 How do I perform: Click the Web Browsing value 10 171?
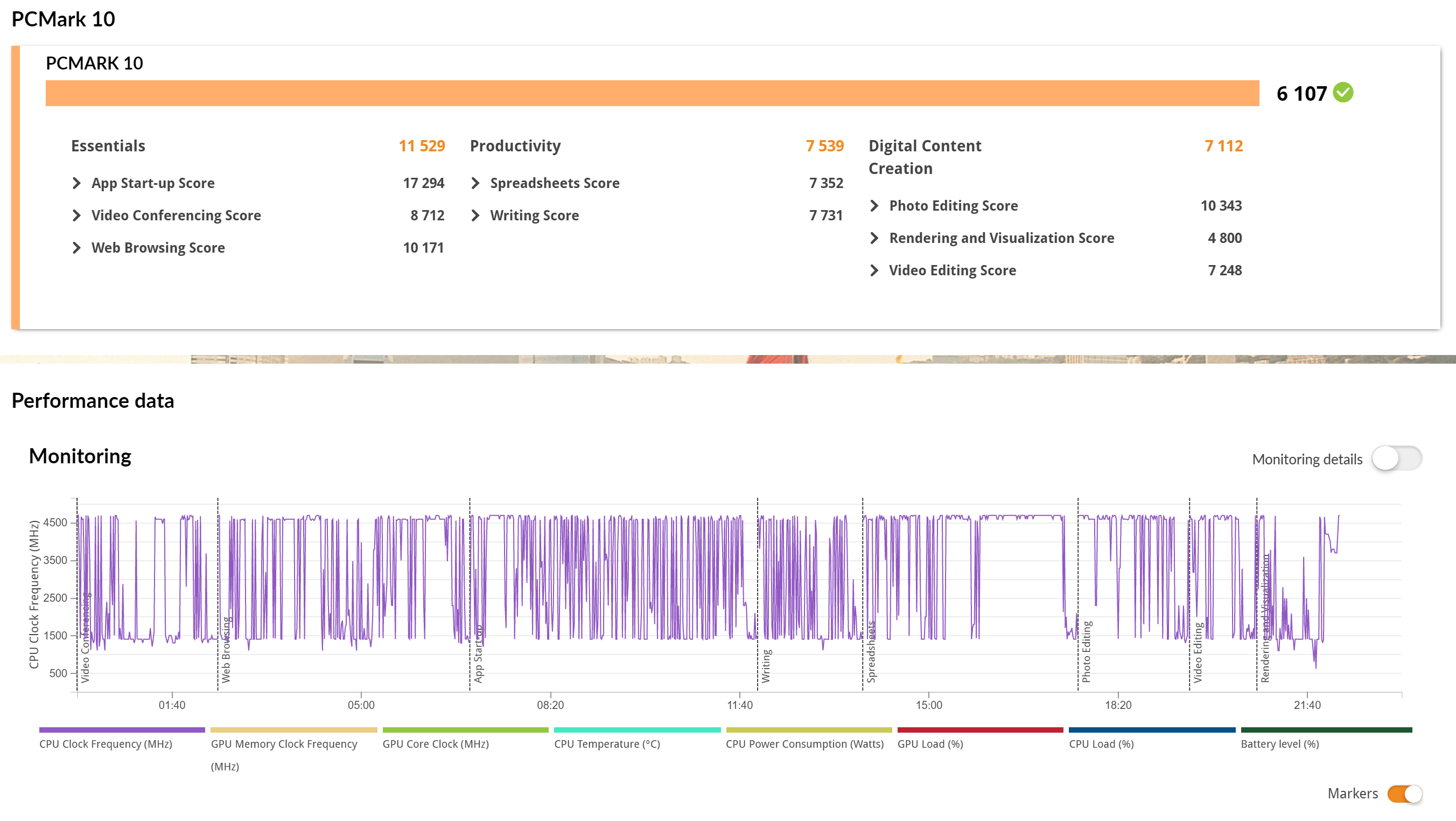pyautogui.click(x=423, y=248)
